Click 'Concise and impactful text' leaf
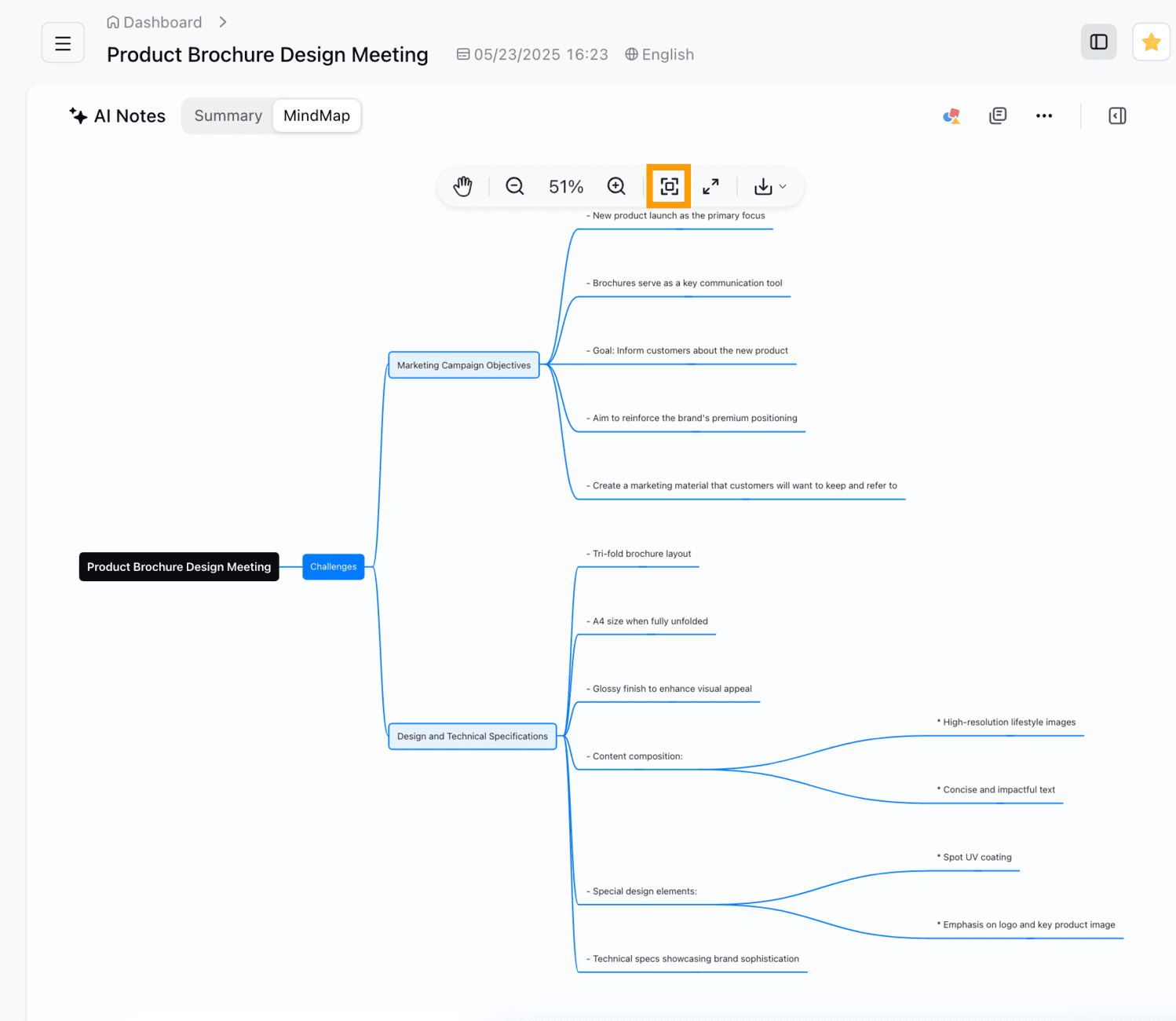Screen dimensions: 1176x1021 point(996,790)
